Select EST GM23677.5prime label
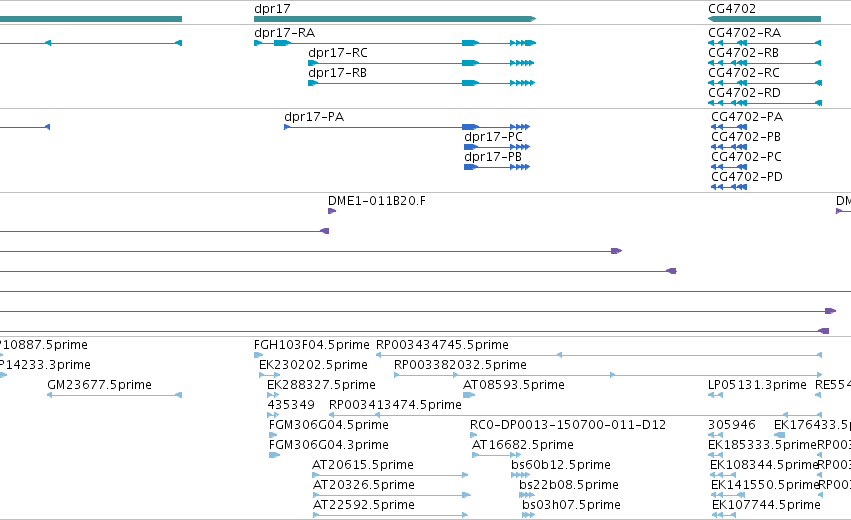Viewport: 851px width, 520px height. (x=99, y=385)
